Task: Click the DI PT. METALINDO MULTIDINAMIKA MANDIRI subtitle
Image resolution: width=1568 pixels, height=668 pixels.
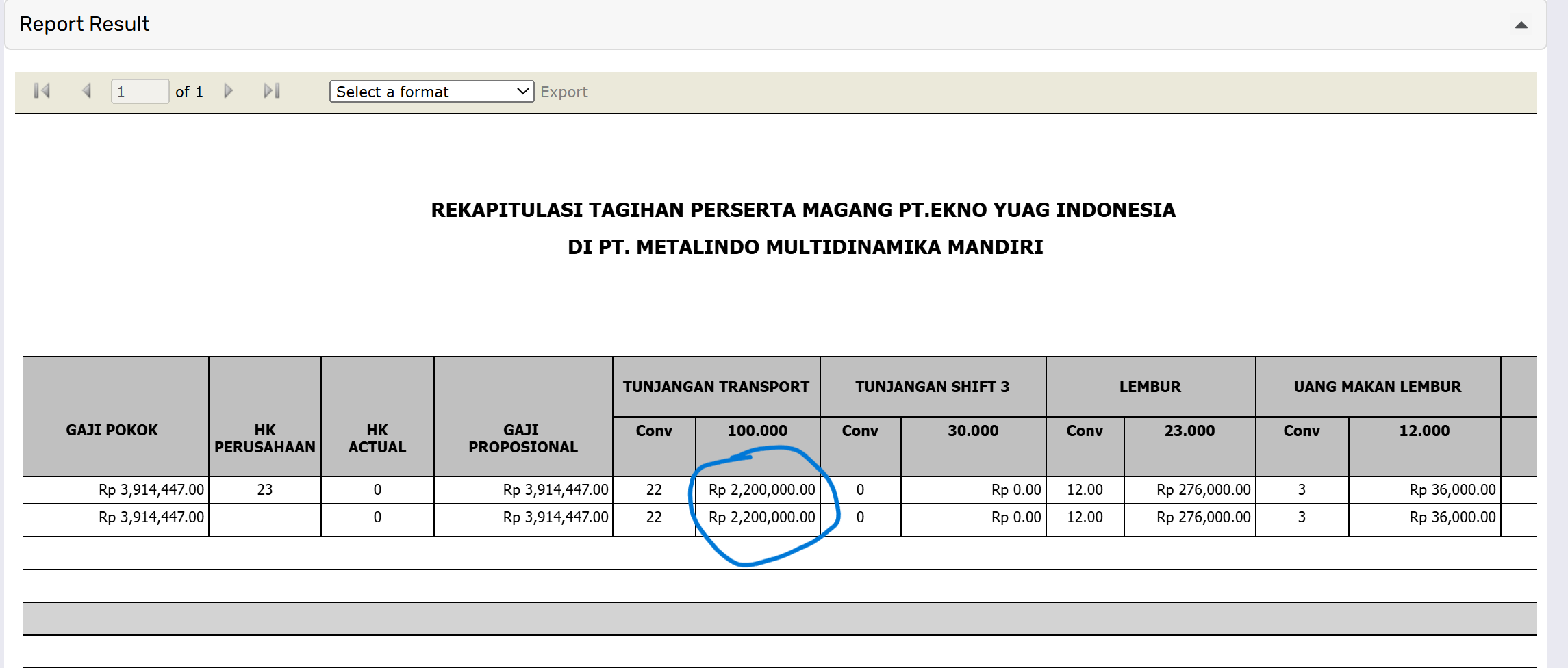Action: point(805,247)
